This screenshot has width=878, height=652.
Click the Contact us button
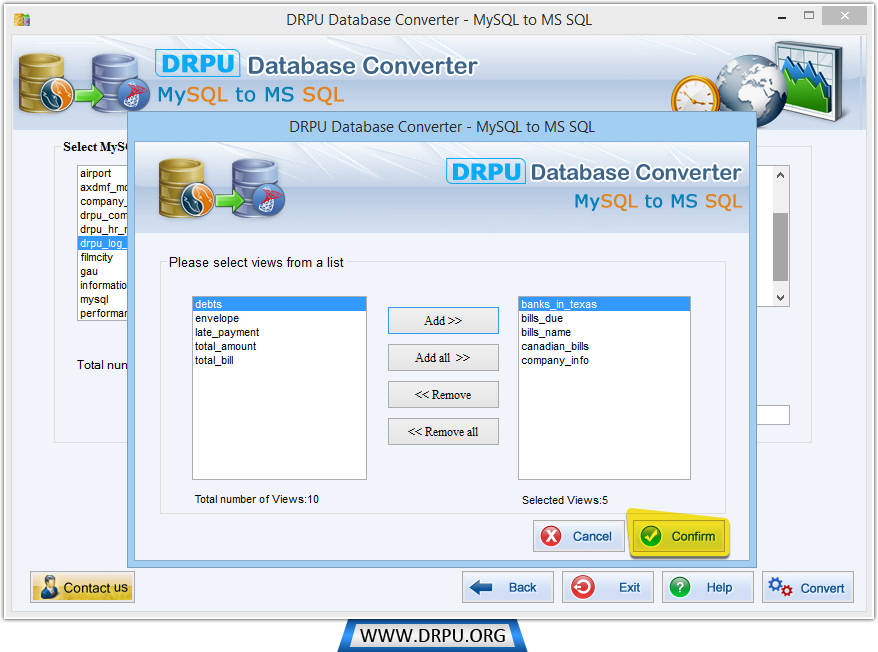[82, 587]
